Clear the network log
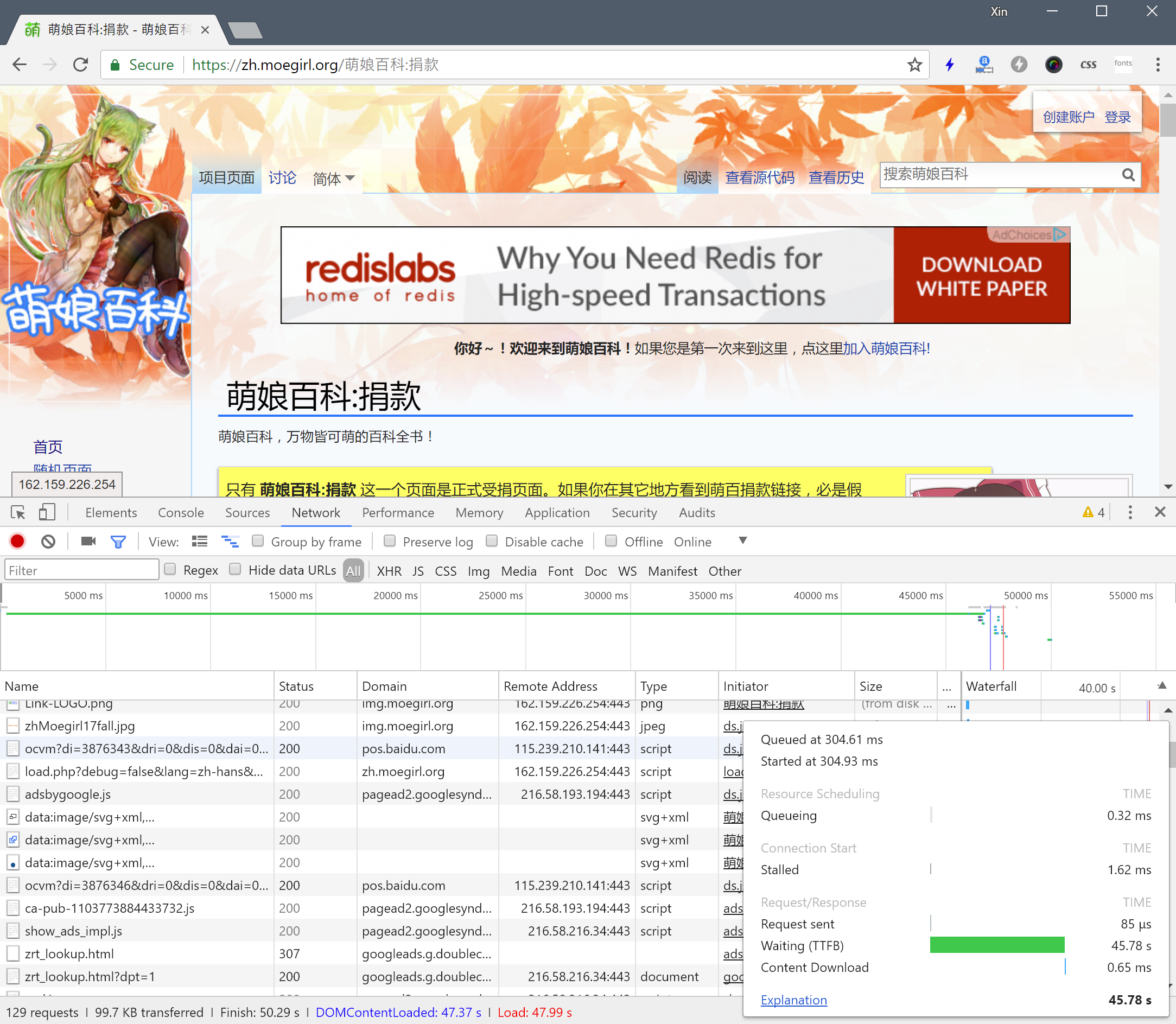The image size is (1176, 1024). pyautogui.click(x=49, y=541)
